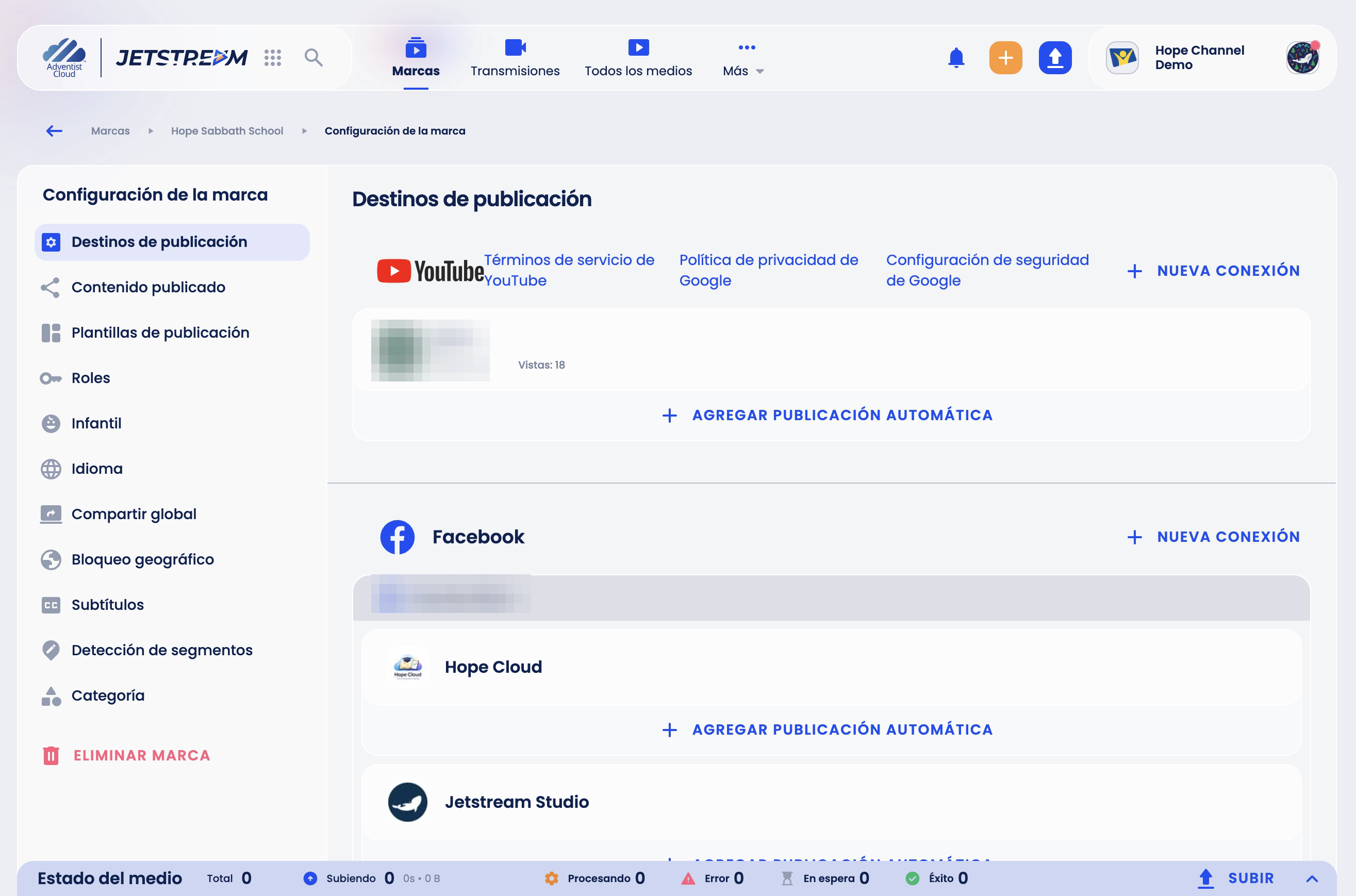This screenshot has height=896, width=1356.
Task: Click NUEVA CONEXIÓN for YouTube
Action: (1213, 271)
